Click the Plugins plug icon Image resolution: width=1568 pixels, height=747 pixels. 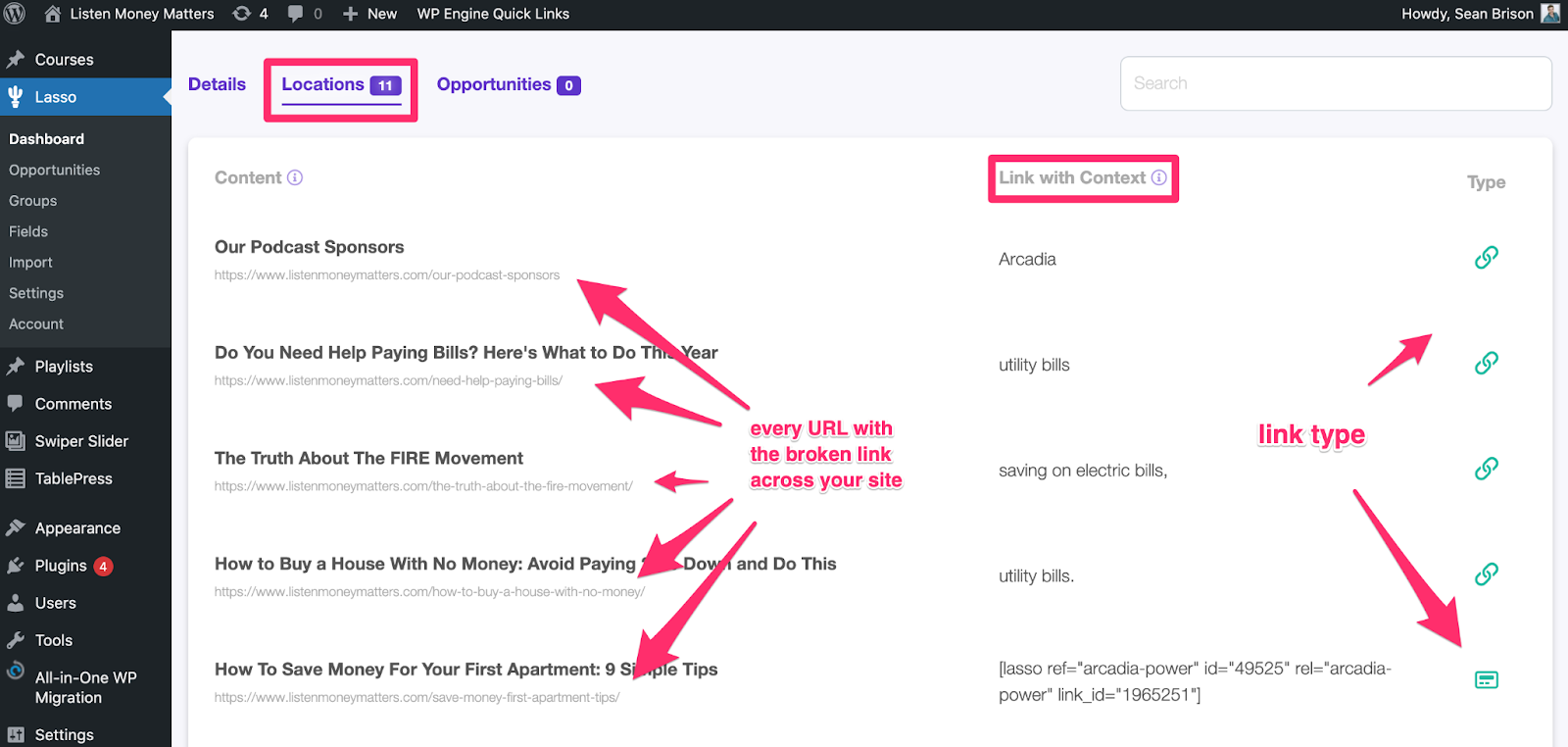15,566
